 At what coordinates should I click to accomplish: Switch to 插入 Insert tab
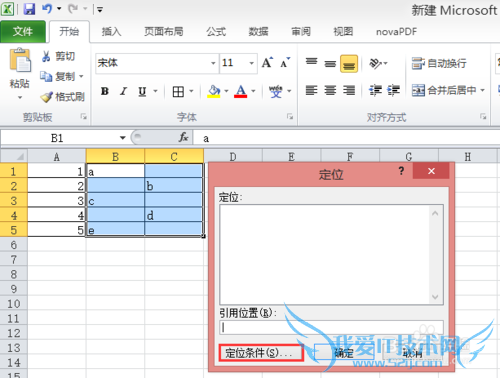click(111, 32)
